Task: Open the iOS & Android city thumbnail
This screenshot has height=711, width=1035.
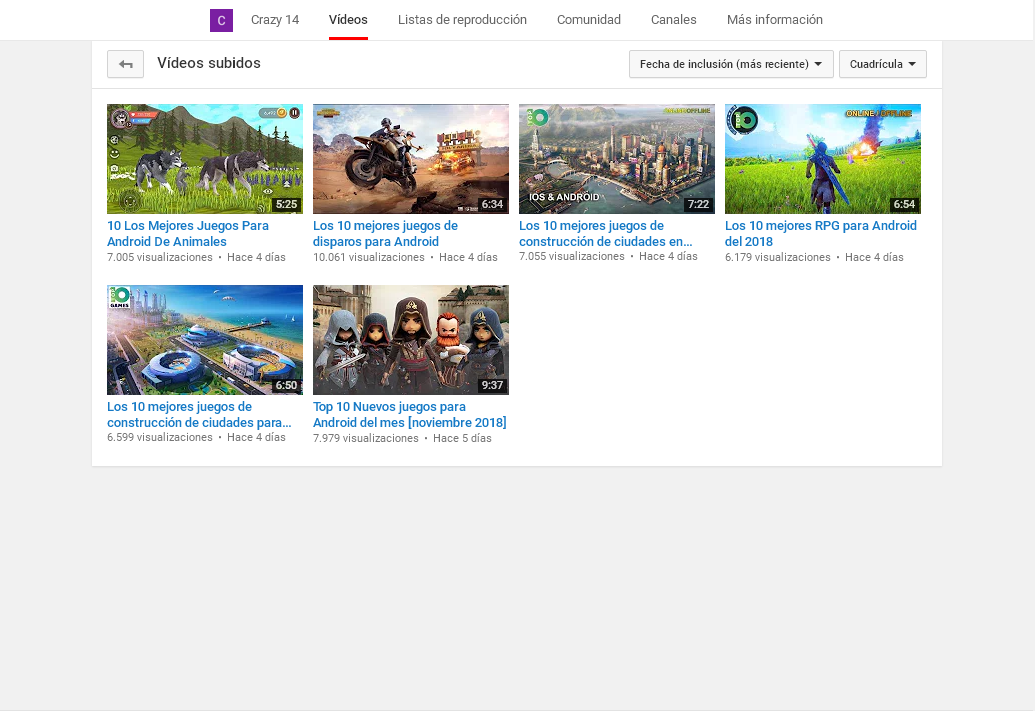Action: point(617,158)
